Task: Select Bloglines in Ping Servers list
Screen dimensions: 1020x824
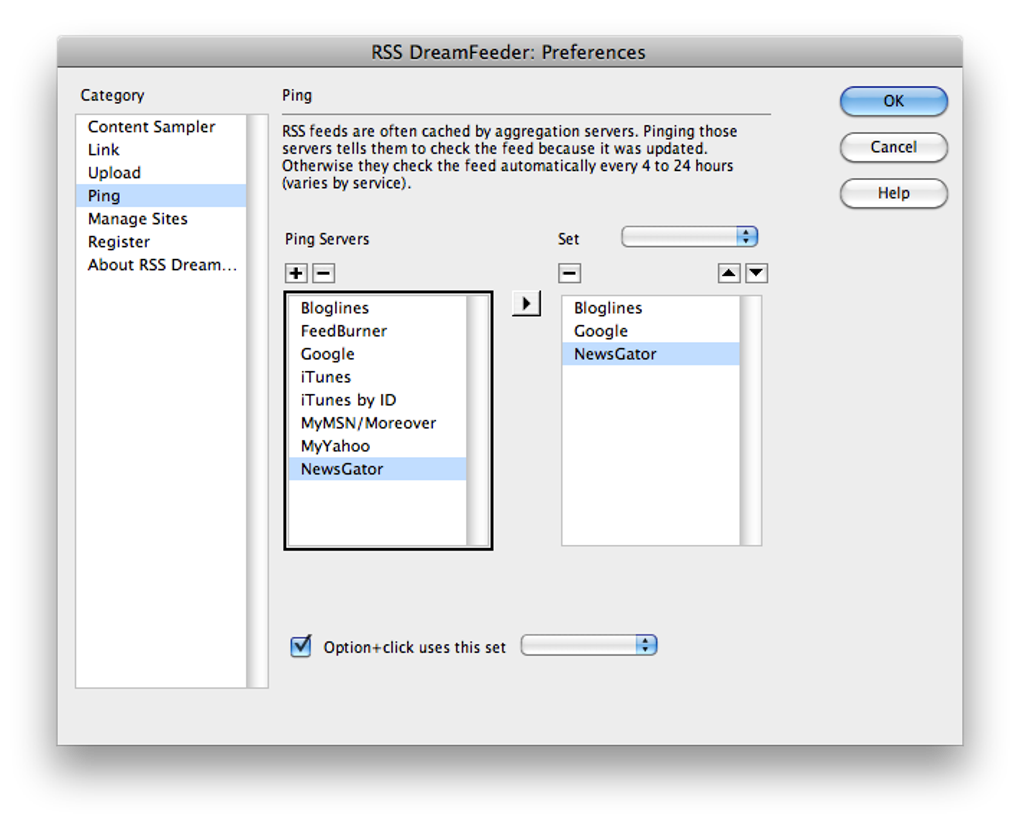Action: click(377, 308)
